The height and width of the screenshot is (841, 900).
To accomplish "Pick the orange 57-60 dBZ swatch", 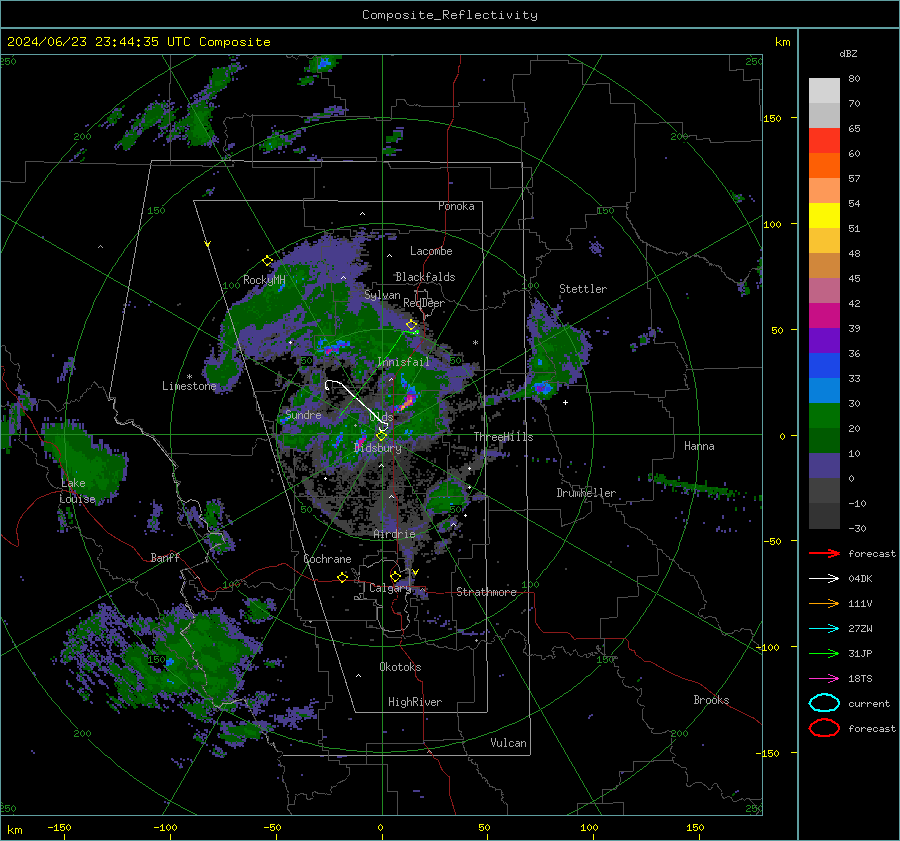I will tap(824, 166).
